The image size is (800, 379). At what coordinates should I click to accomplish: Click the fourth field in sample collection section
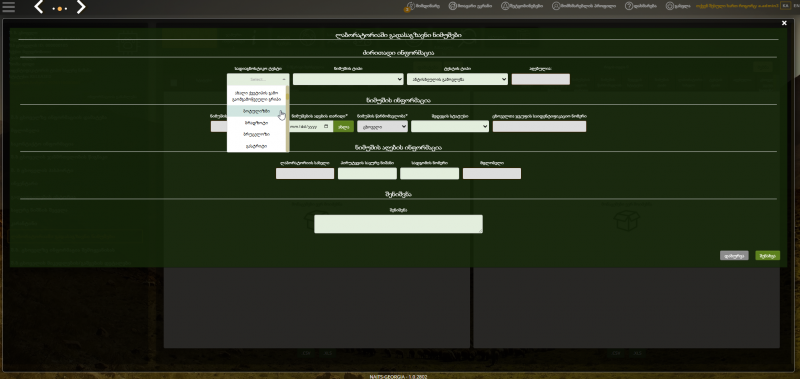(x=492, y=173)
